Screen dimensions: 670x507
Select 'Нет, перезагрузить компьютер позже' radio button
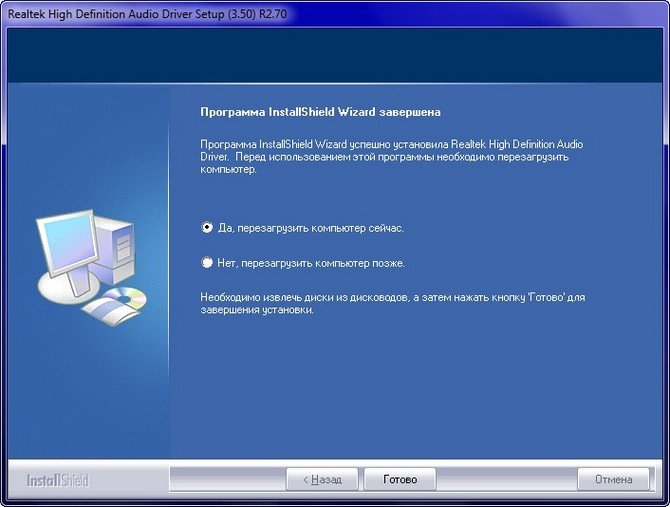click(207, 262)
